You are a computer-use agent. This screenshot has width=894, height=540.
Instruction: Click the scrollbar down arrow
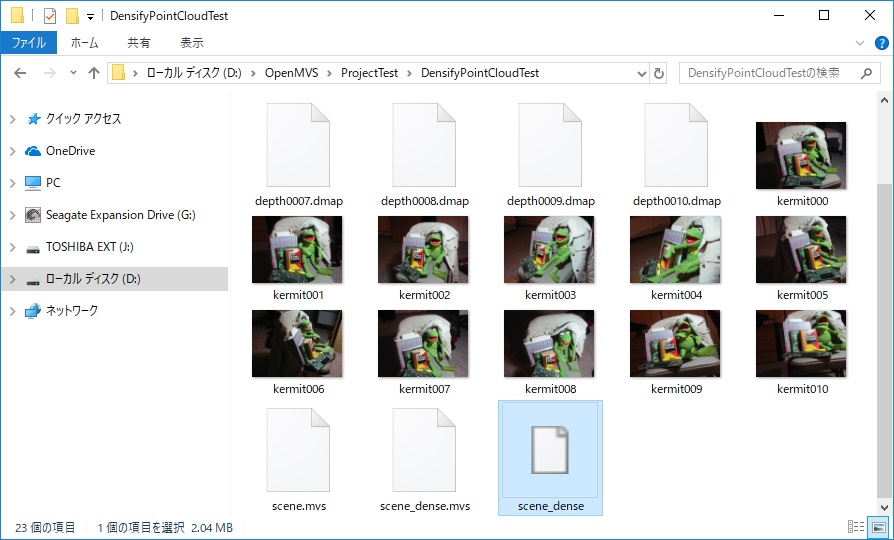[884, 506]
